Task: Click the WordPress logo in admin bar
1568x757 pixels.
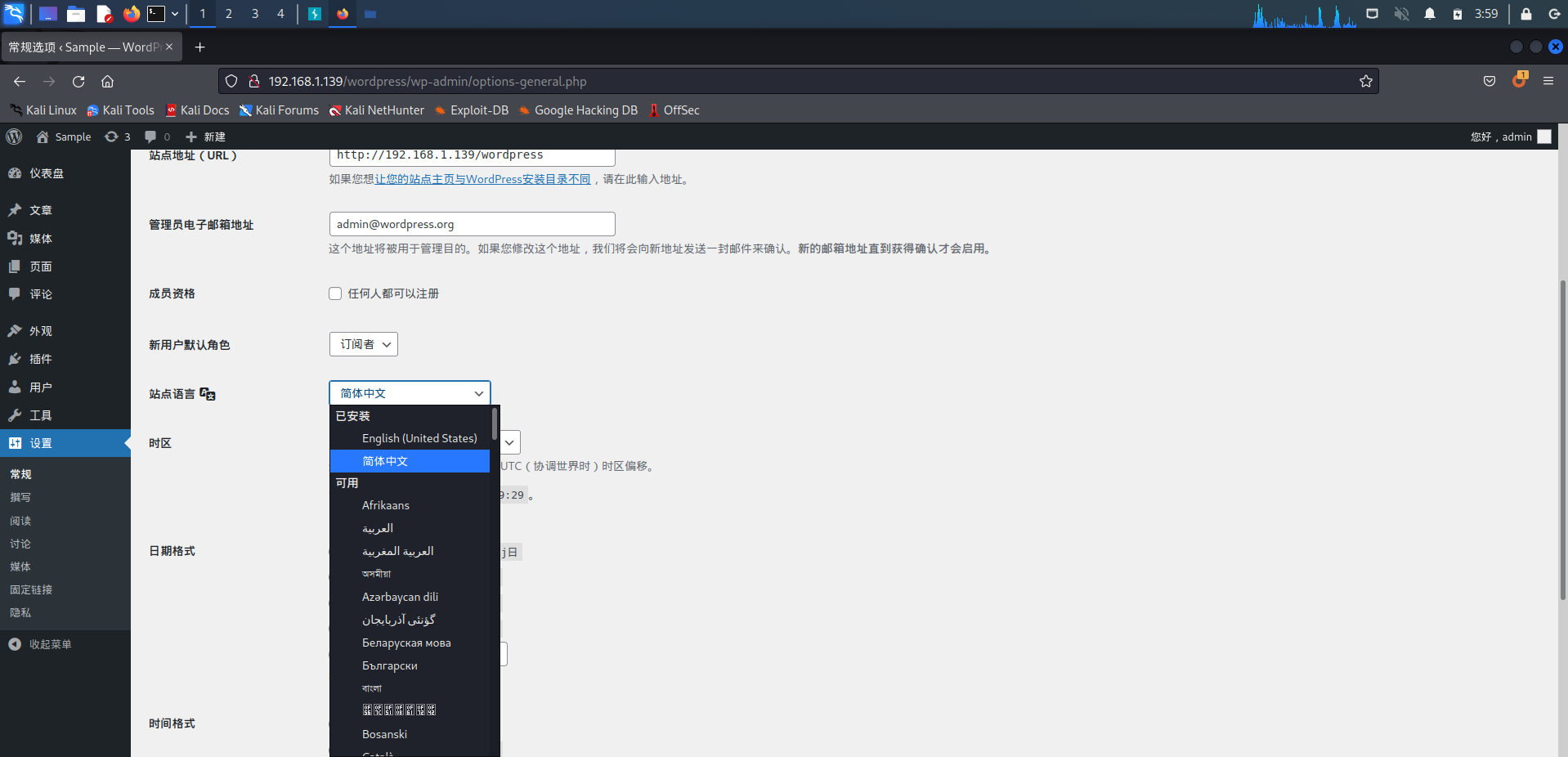Action: coord(14,137)
